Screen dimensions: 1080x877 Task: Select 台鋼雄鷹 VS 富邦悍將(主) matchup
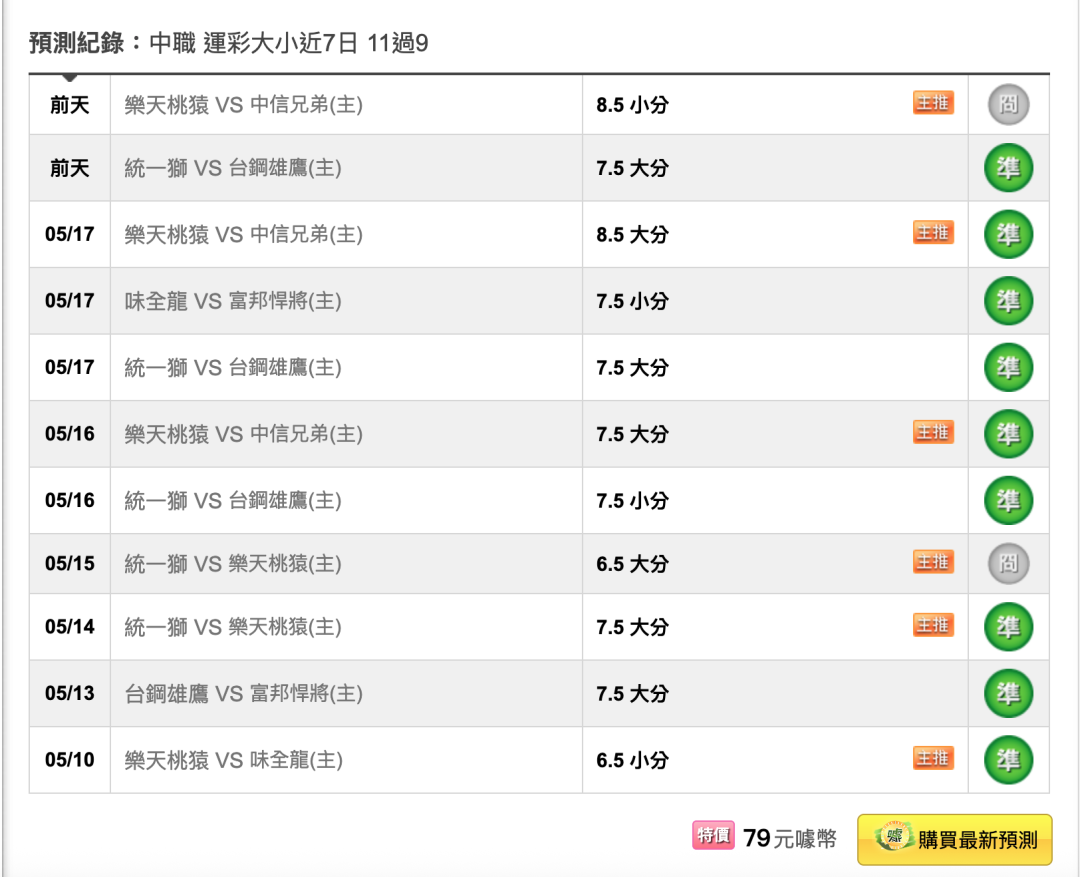point(244,693)
